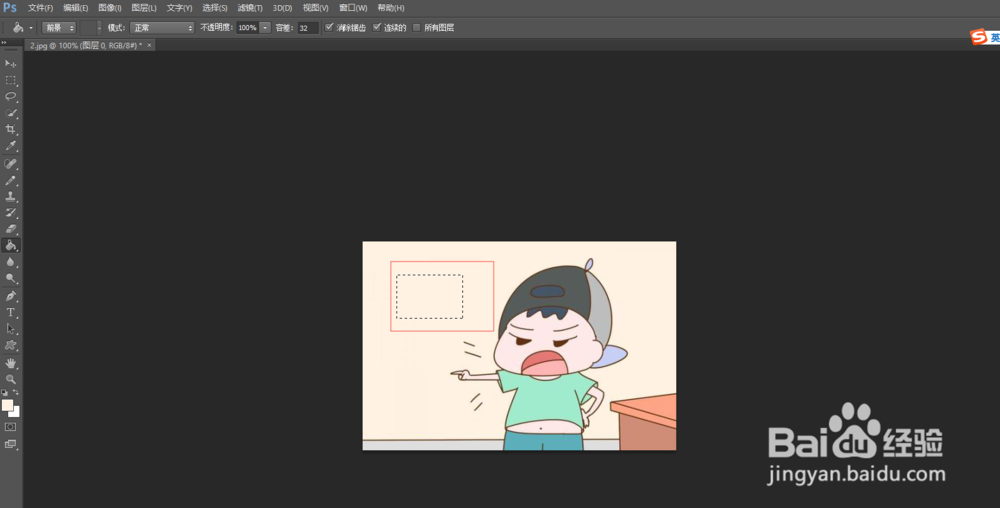This screenshot has width=1000, height=508.
Task: Enable the all layers (所有图层) checkbox
Action: click(x=416, y=27)
